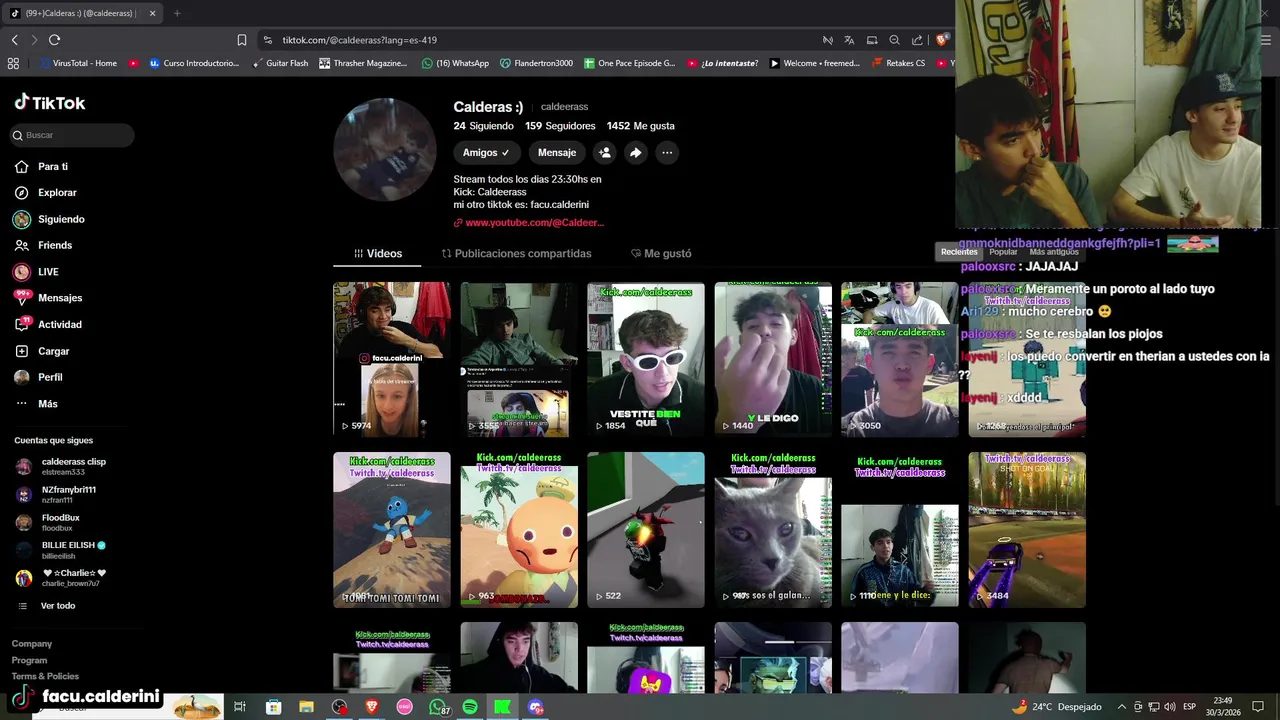Open File Explorer from taskbar

[x=306, y=707]
